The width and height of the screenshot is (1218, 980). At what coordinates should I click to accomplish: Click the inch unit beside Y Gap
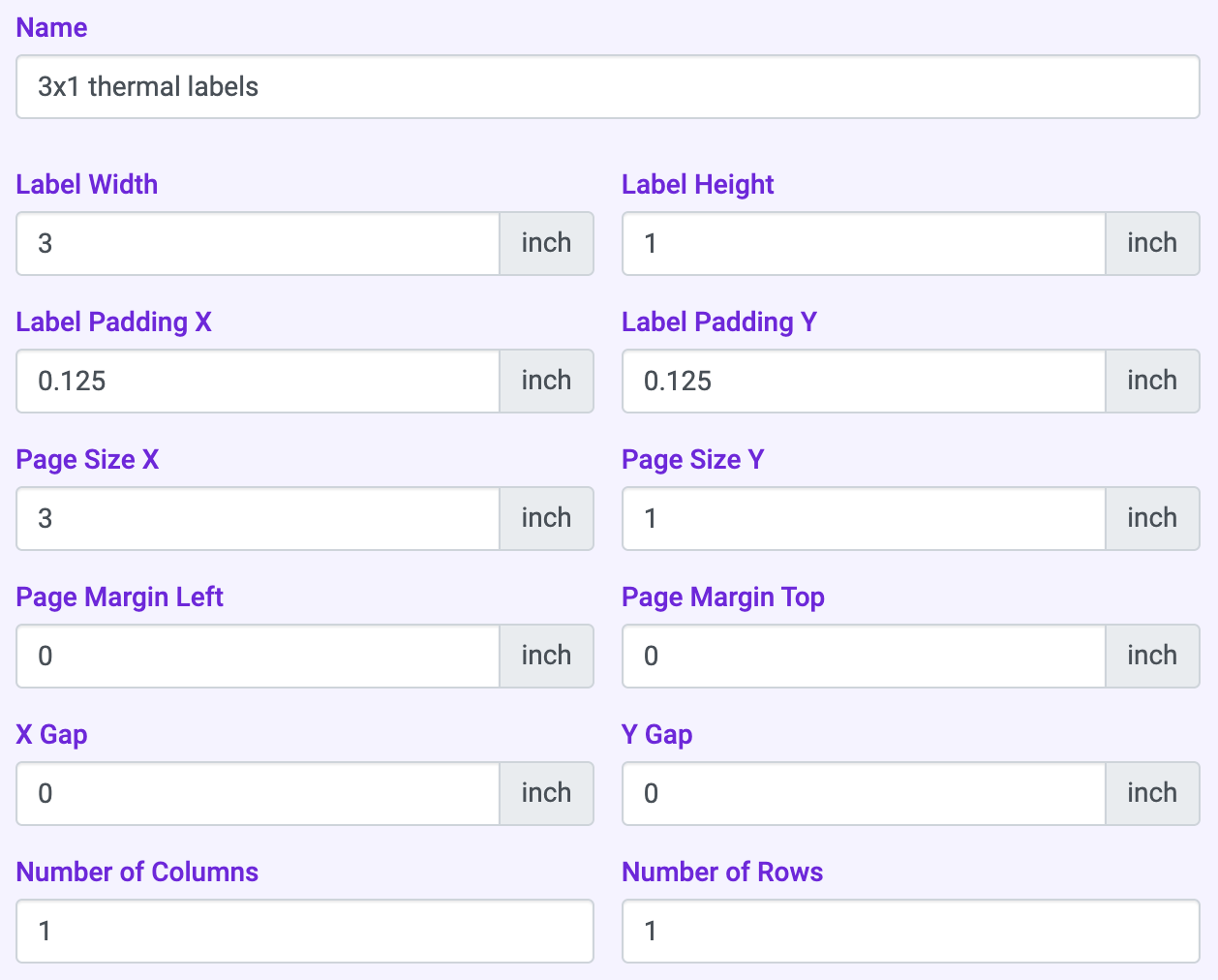1151,794
